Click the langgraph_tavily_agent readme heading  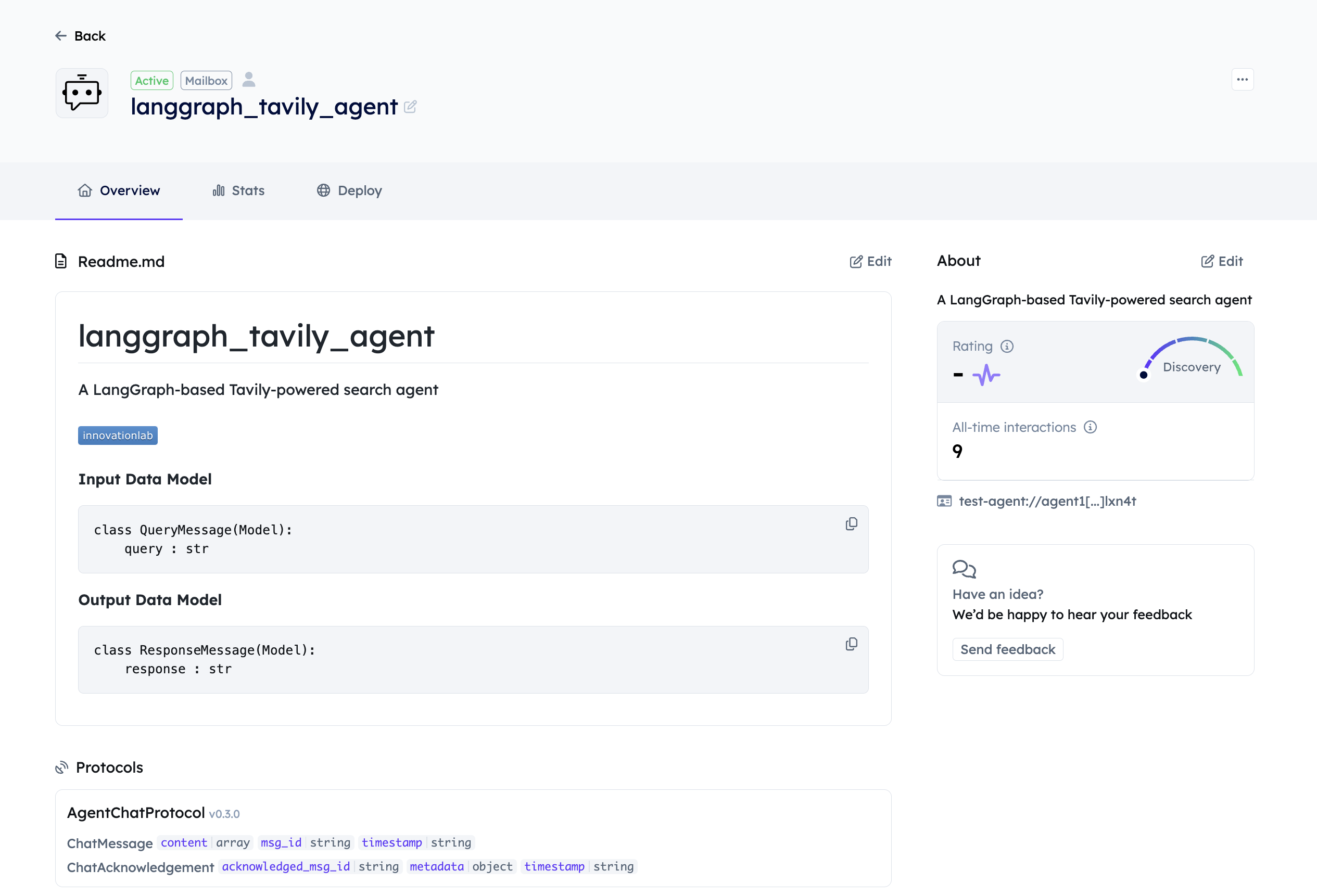(x=257, y=336)
